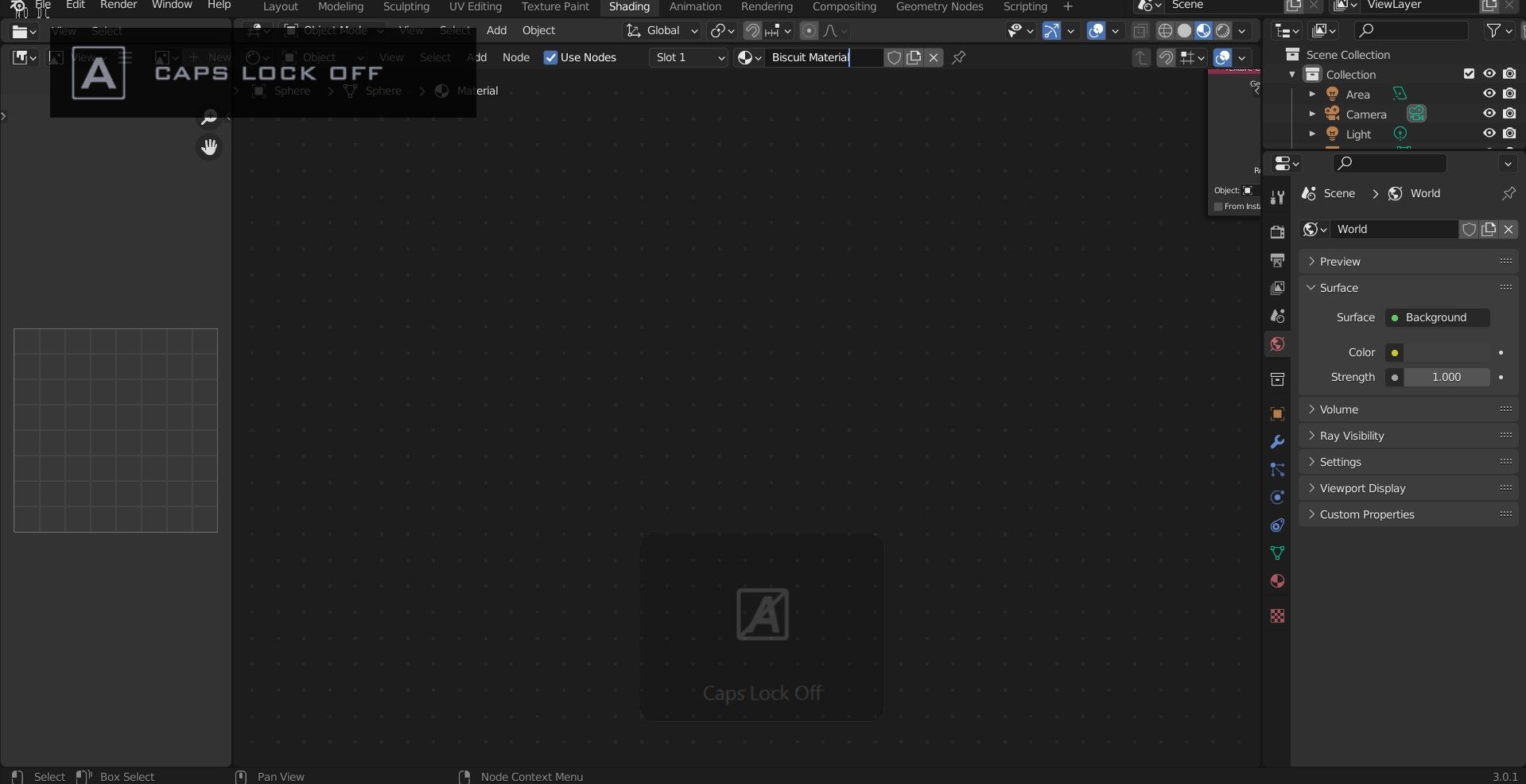Click the fake user shield for Biscuit Material
The image size is (1526, 784).
pos(894,57)
